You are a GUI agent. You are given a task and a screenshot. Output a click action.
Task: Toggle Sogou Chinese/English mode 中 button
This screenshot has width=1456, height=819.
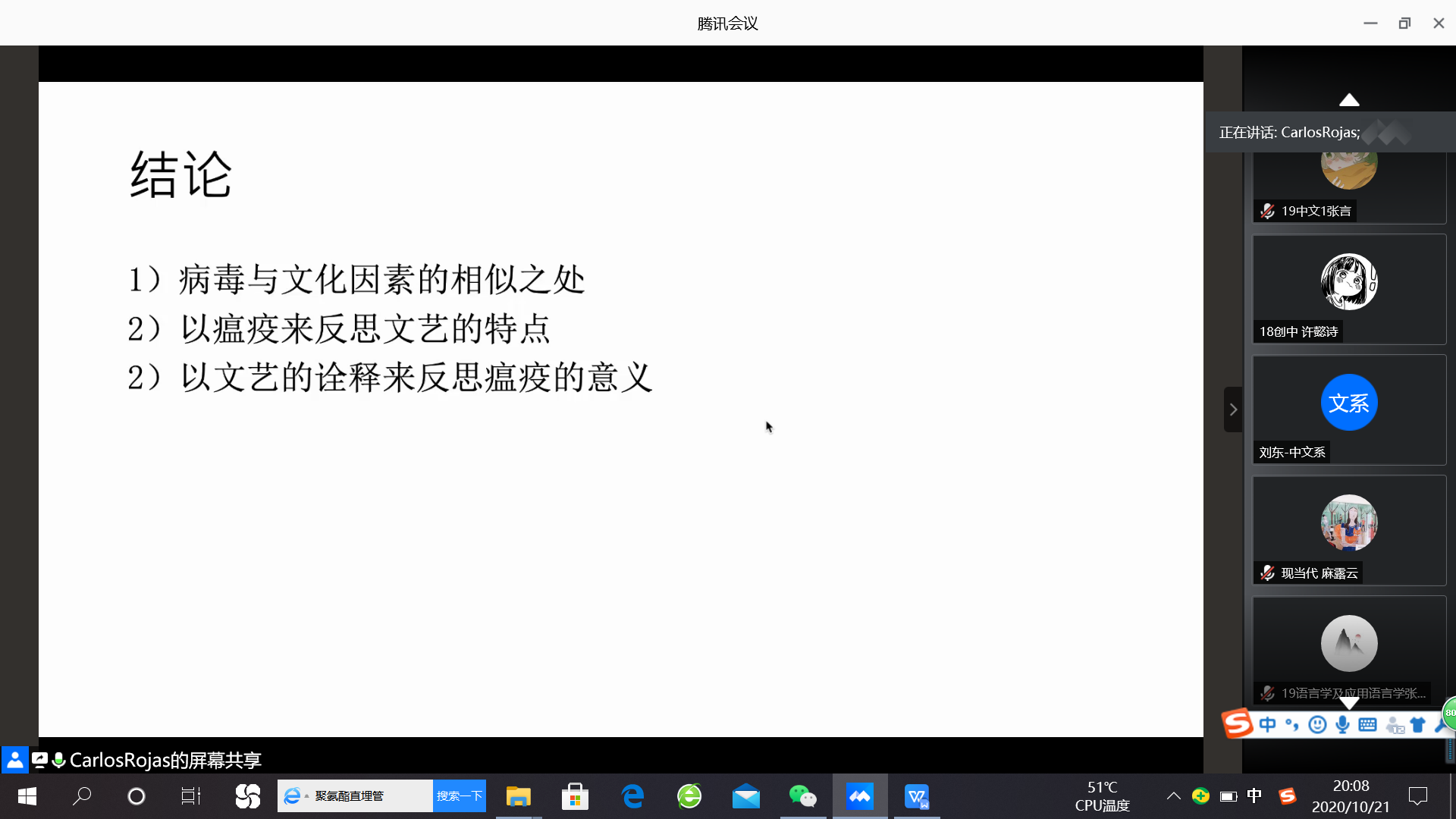(1267, 725)
